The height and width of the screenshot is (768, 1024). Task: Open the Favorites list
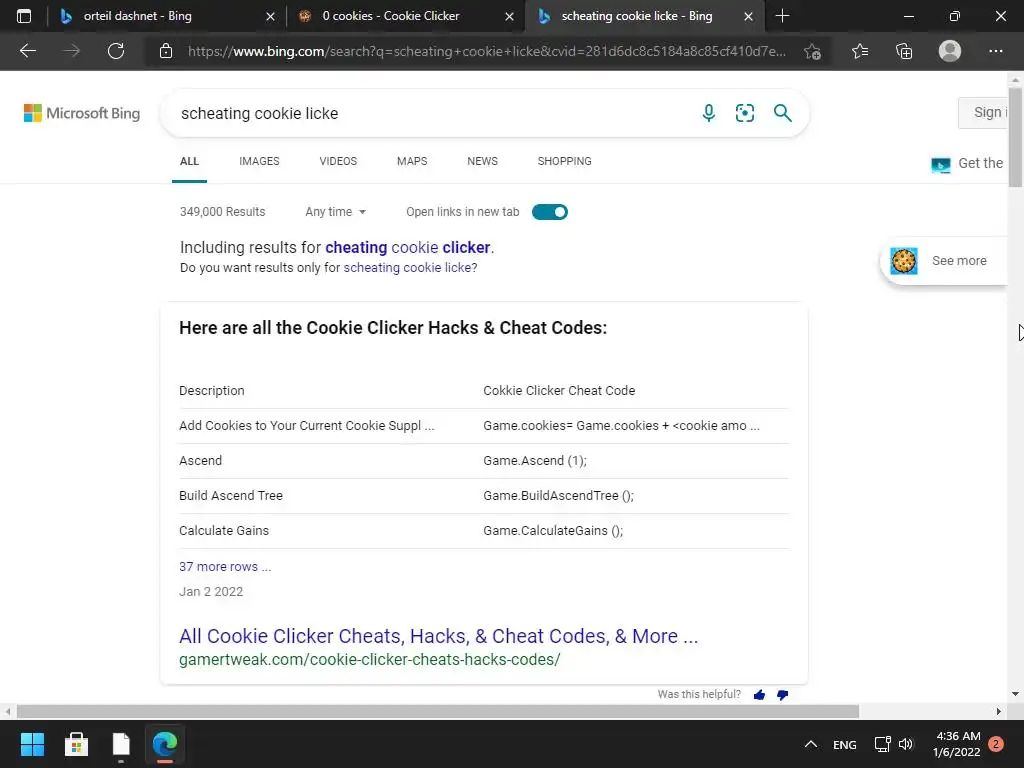coord(860,51)
